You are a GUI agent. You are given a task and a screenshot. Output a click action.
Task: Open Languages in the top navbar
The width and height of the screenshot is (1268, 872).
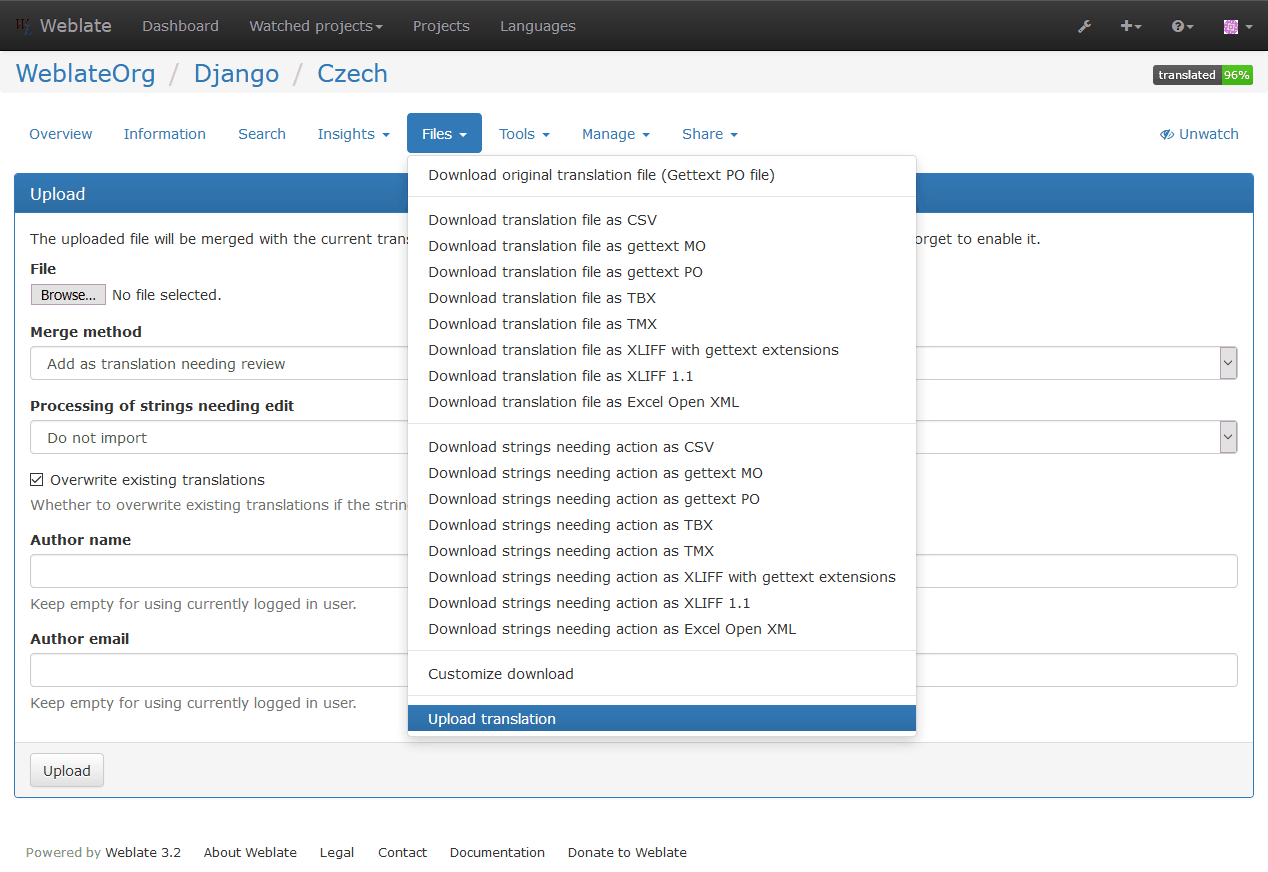click(538, 26)
